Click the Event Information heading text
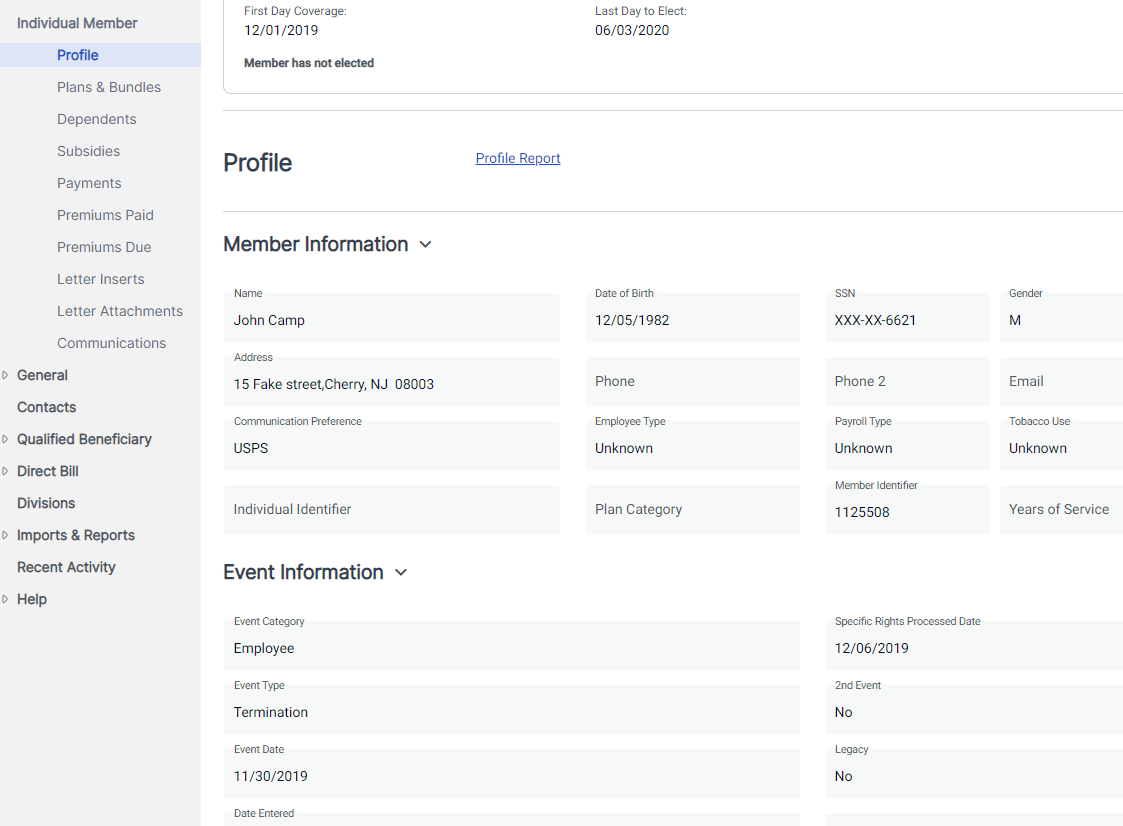 pos(304,572)
